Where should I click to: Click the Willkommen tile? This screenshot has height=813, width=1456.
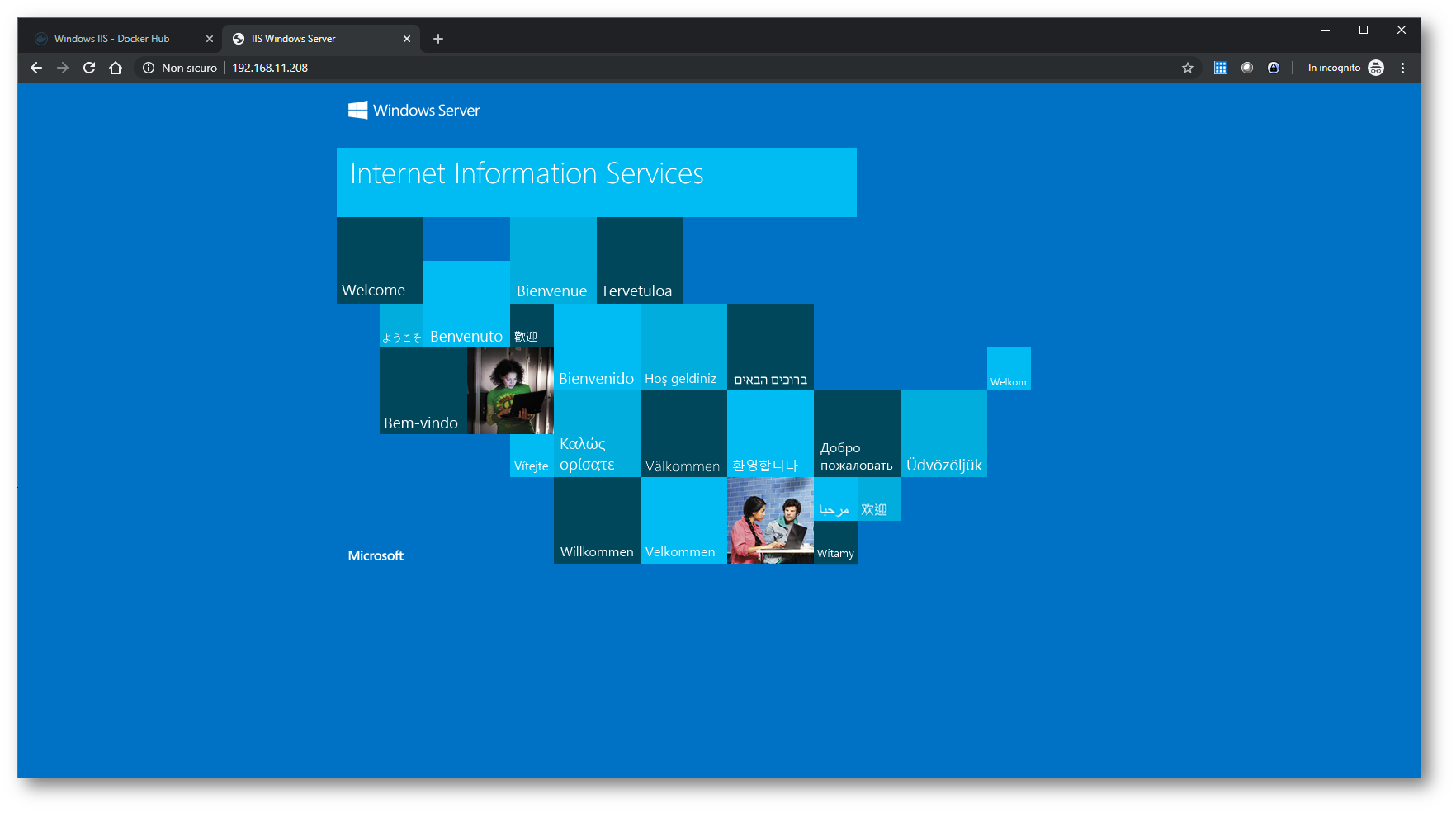(x=597, y=520)
